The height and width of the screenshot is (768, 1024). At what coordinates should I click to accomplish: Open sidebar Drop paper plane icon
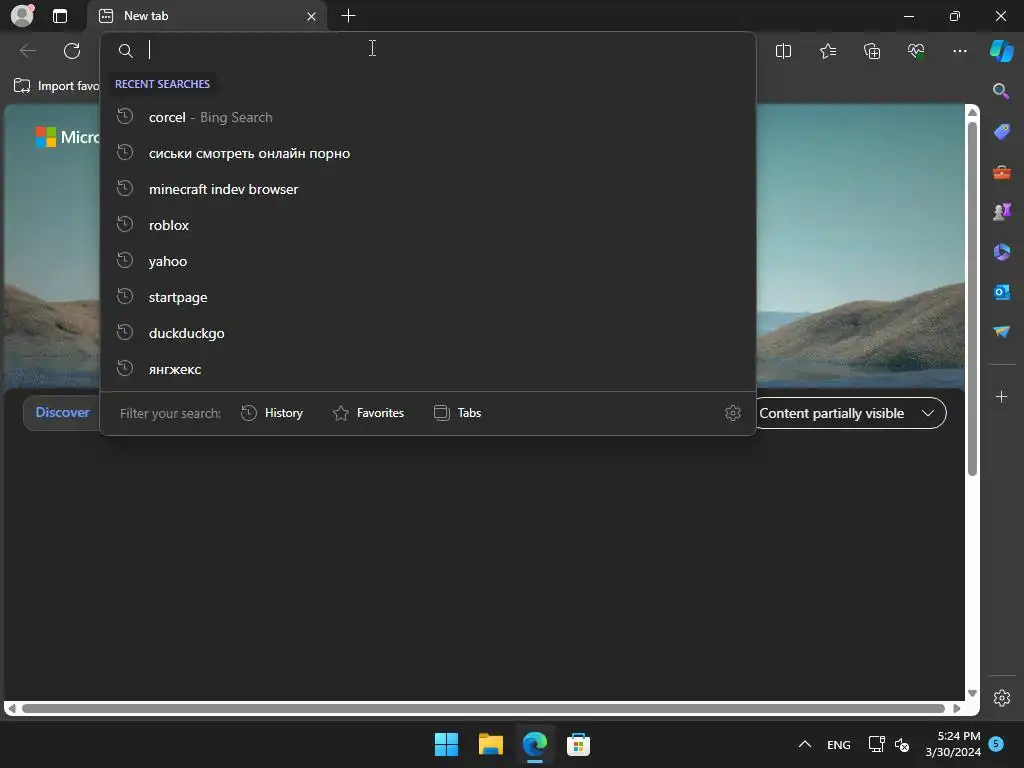click(x=1002, y=332)
